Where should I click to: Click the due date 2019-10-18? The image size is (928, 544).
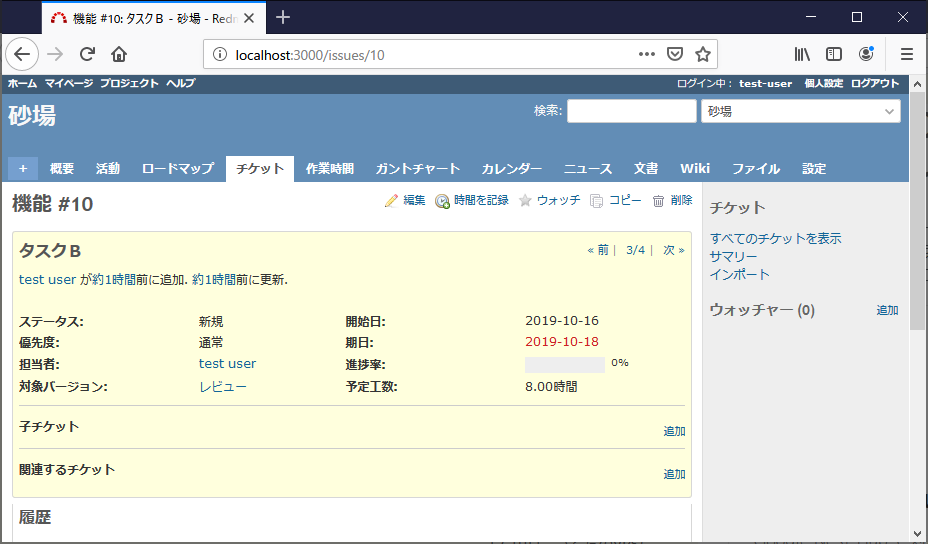pyautogui.click(x=562, y=342)
